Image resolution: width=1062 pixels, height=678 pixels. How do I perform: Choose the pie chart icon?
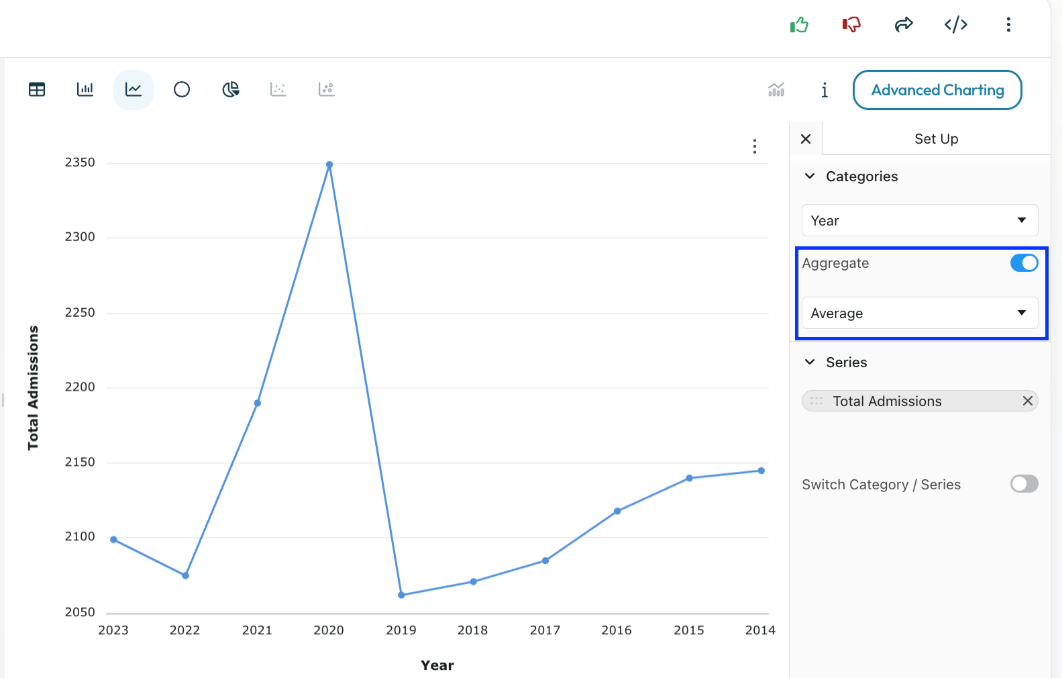click(231, 90)
